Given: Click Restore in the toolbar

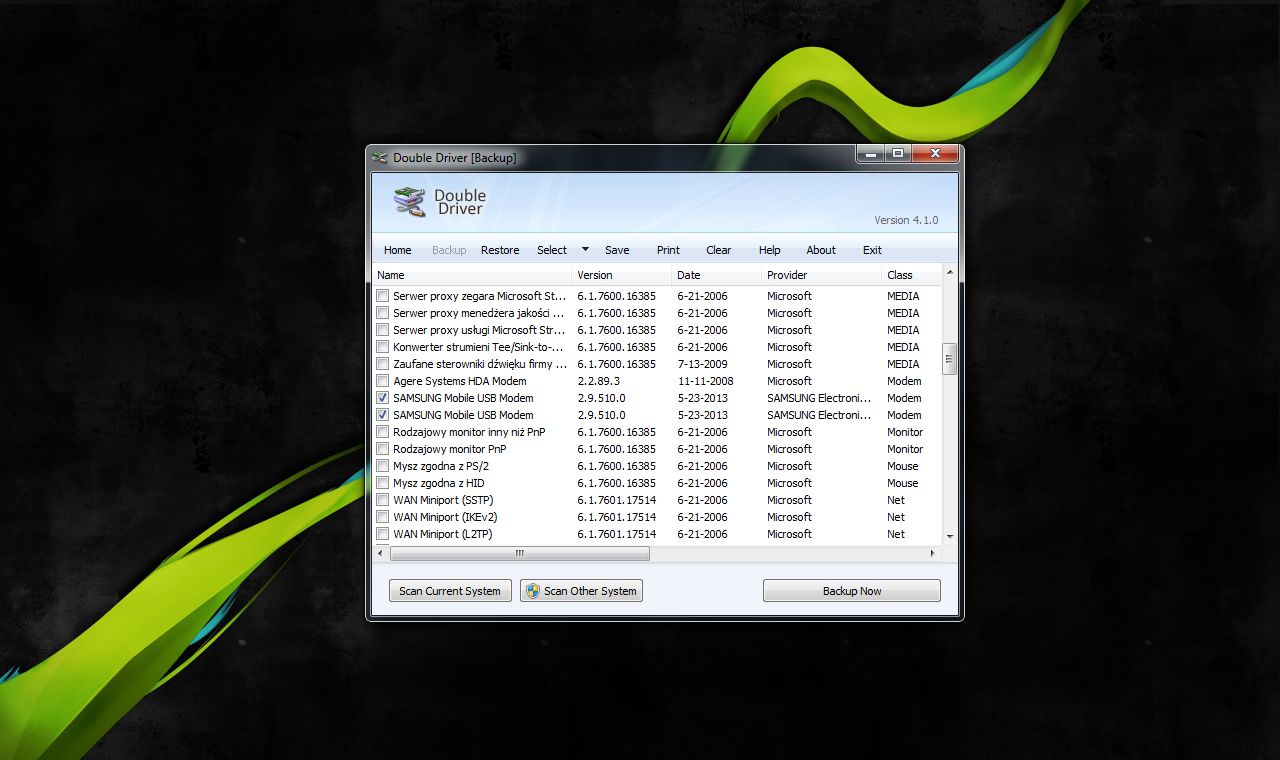Looking at the screenshot, I should click(499, 249).
